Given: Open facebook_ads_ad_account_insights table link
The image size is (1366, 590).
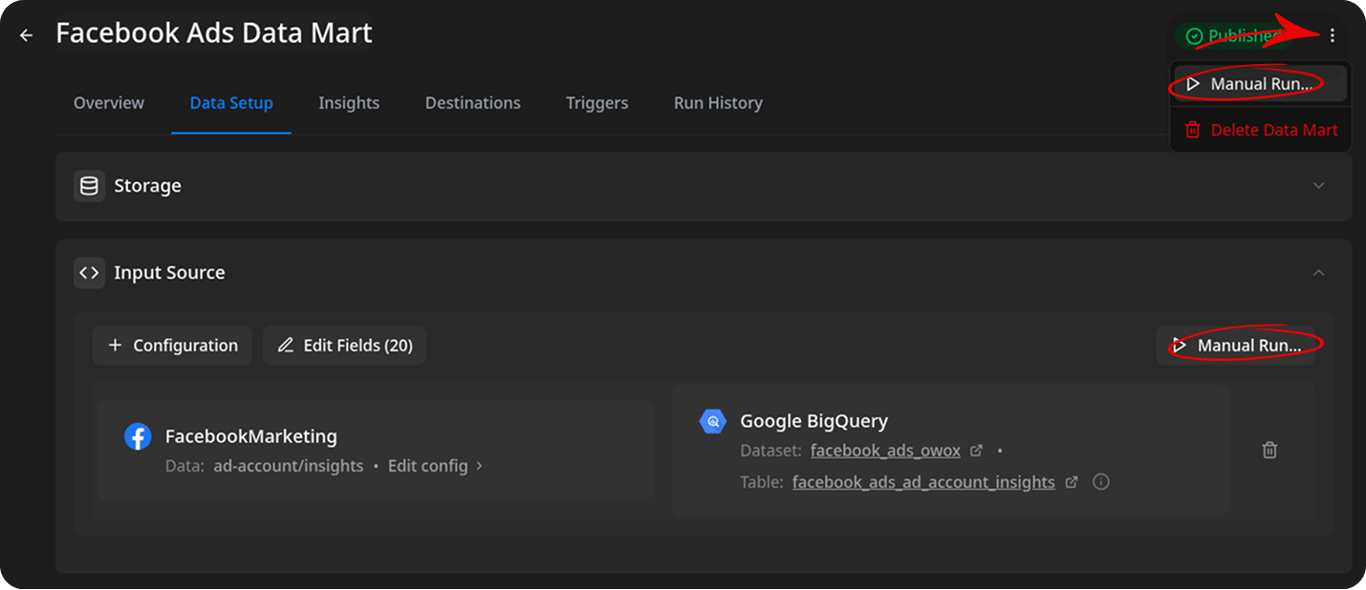Looking at the screenshot, I should (x=923, y=482).
